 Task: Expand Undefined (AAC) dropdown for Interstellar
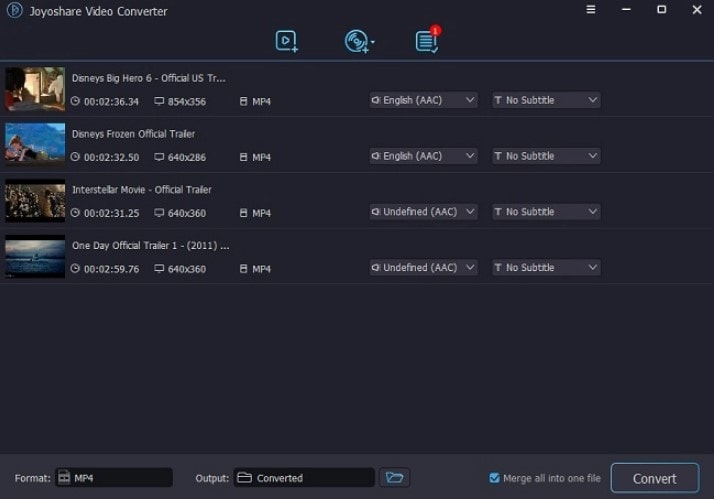coord(424,212)
